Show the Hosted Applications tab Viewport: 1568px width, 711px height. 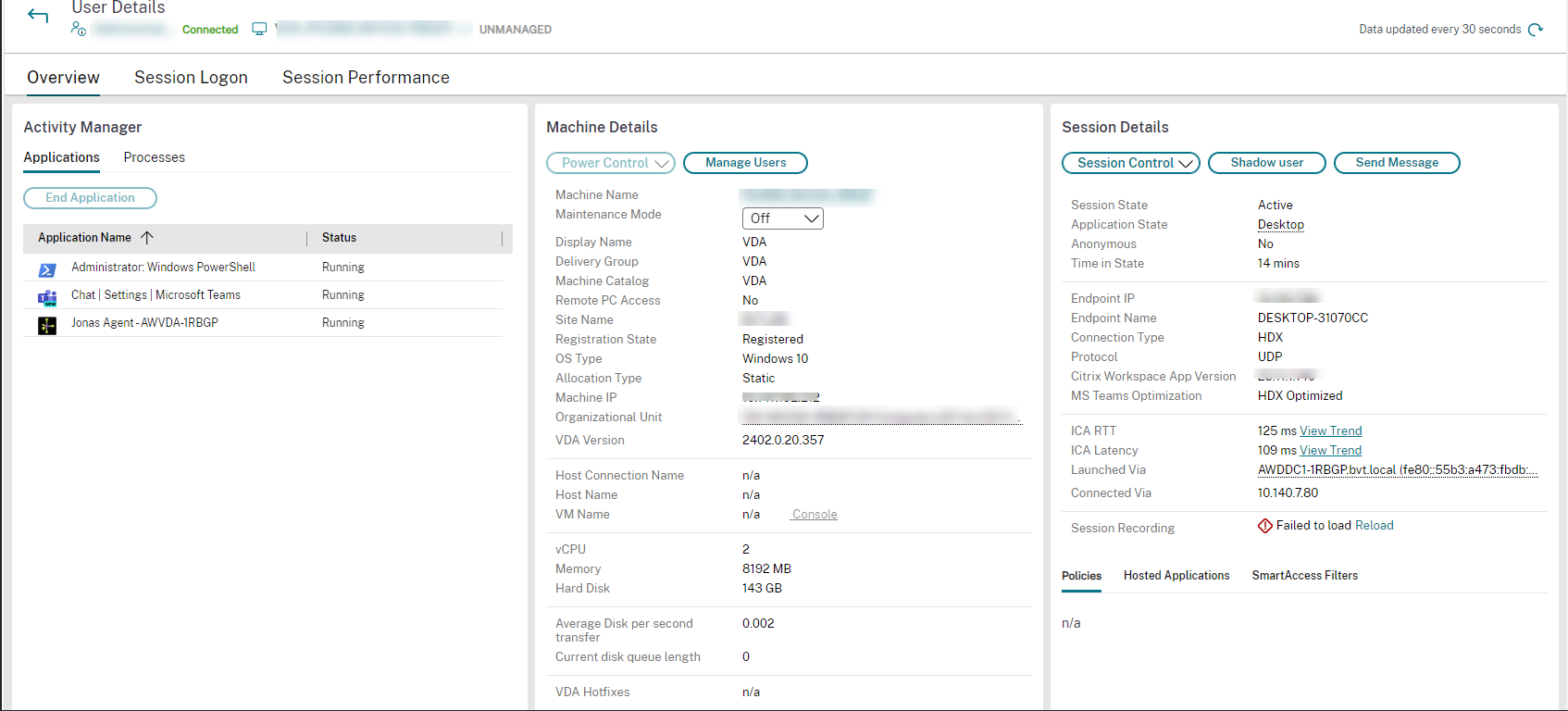tap(1176, 576)
